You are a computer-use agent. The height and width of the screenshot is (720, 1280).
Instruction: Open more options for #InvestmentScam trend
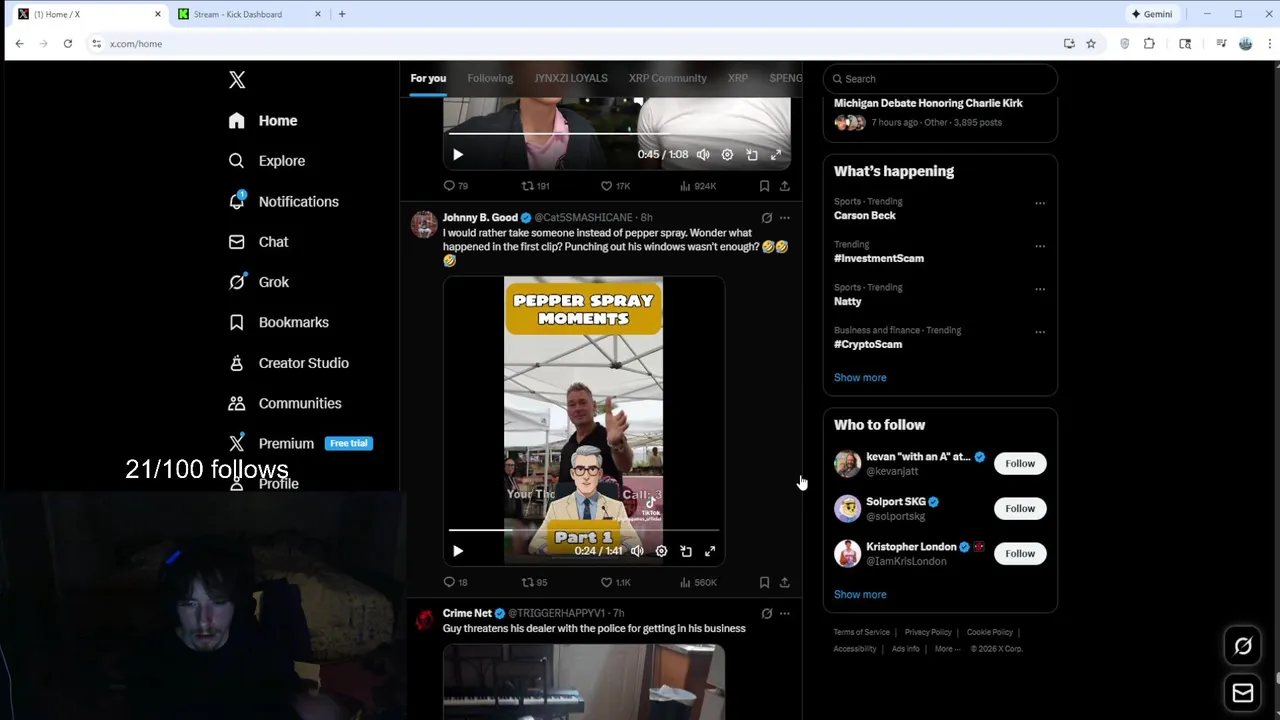point(1040,246)
